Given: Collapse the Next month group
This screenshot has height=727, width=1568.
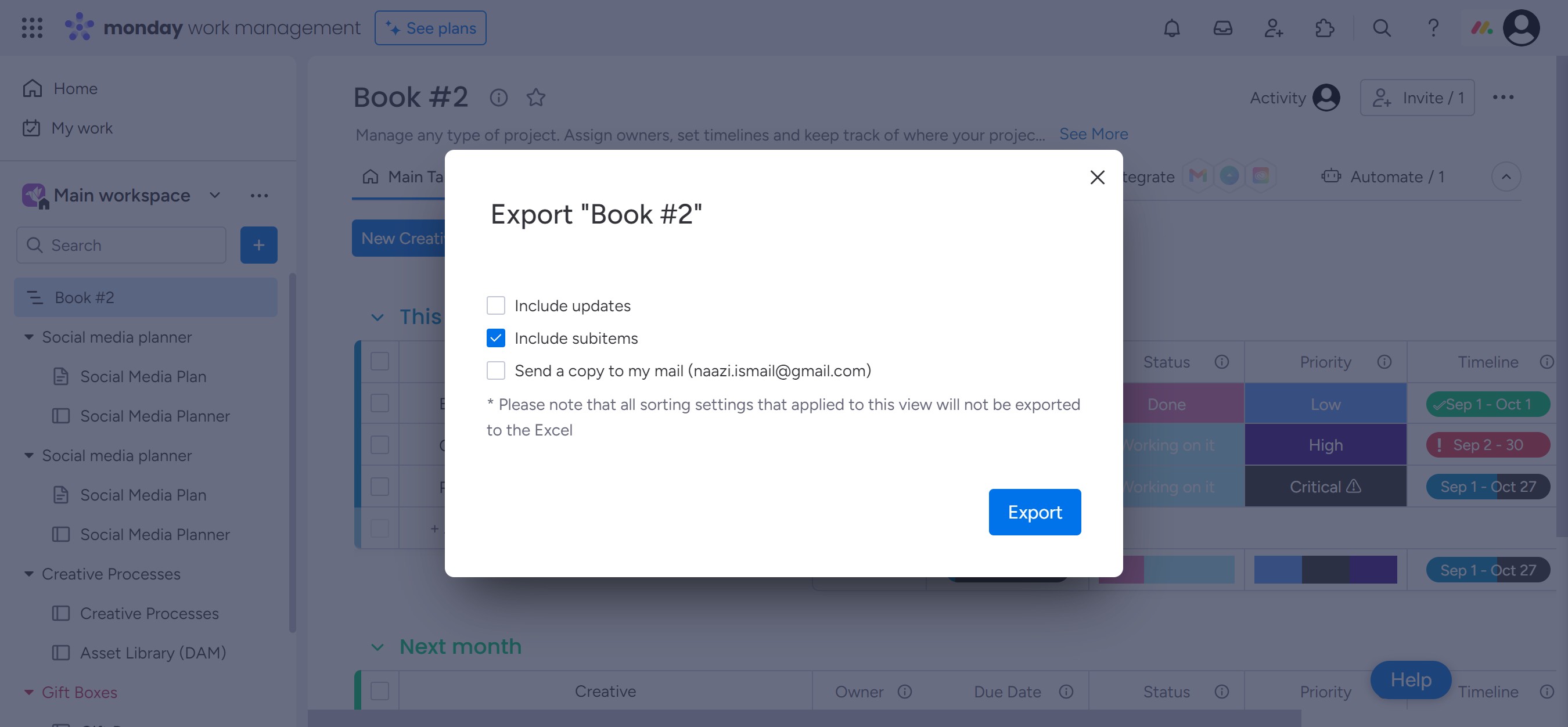Looking at the screenshot, I should coord(377,647).
